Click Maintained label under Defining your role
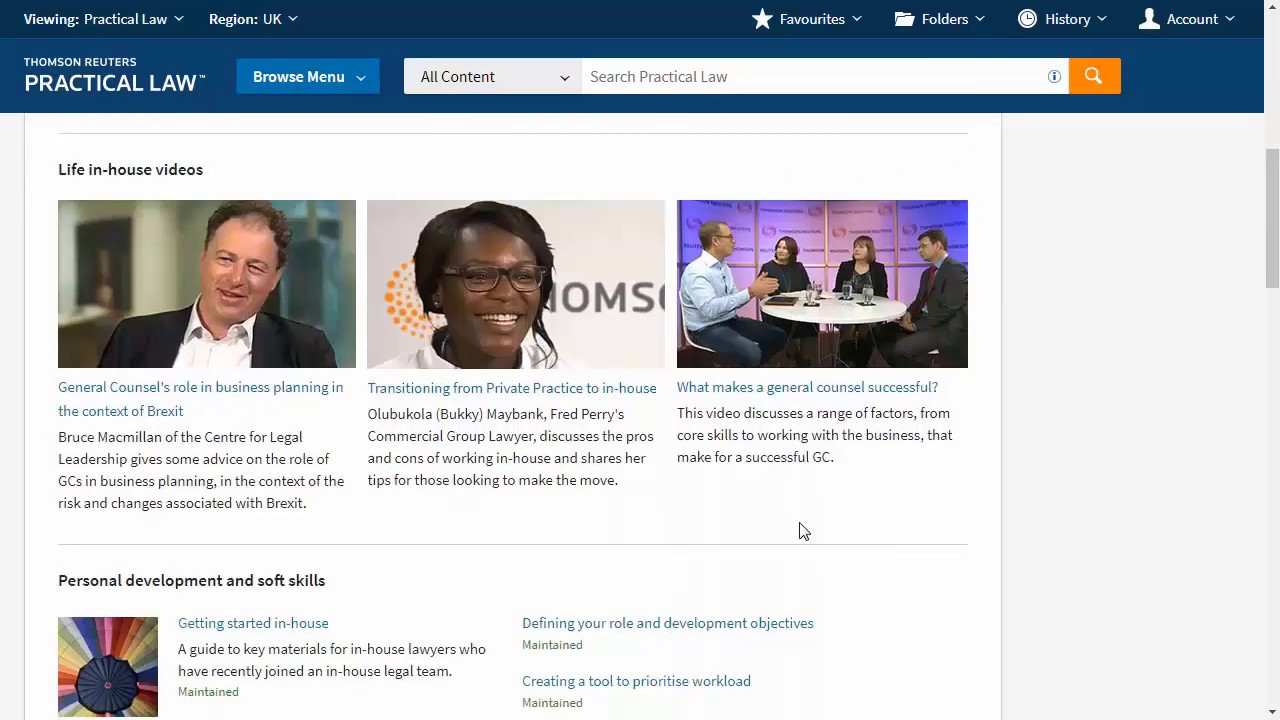This screenshot has width=1280, height=720. [x=552, y=645]
